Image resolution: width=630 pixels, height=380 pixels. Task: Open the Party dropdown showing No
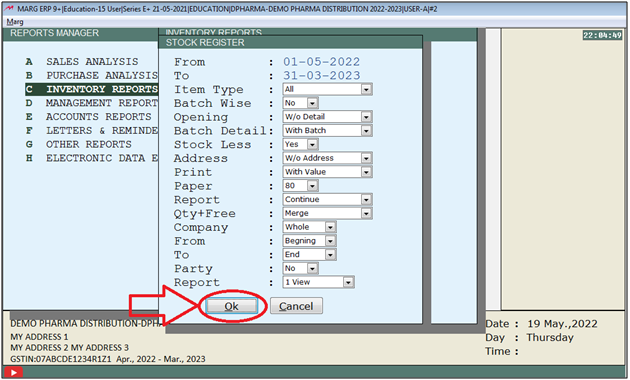pos(301,268)
